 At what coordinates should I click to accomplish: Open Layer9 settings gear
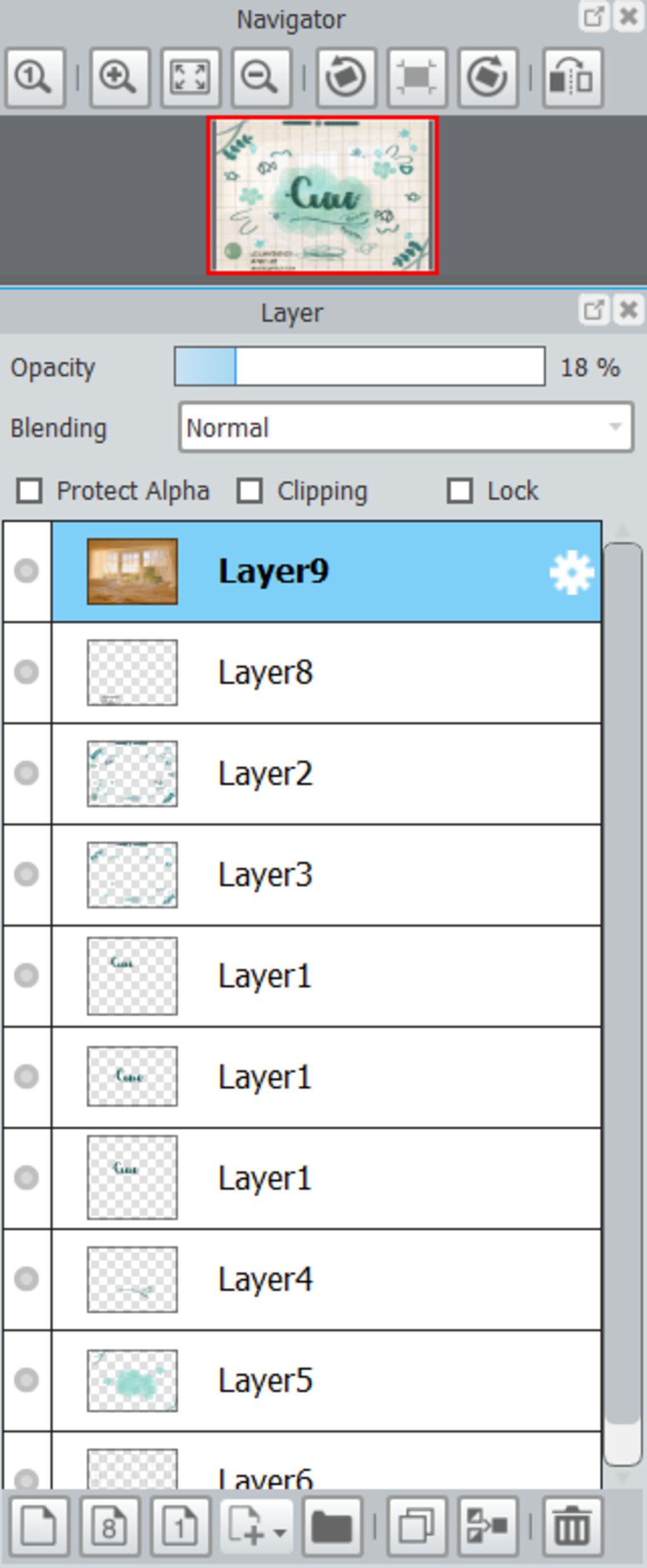point(571,572)
